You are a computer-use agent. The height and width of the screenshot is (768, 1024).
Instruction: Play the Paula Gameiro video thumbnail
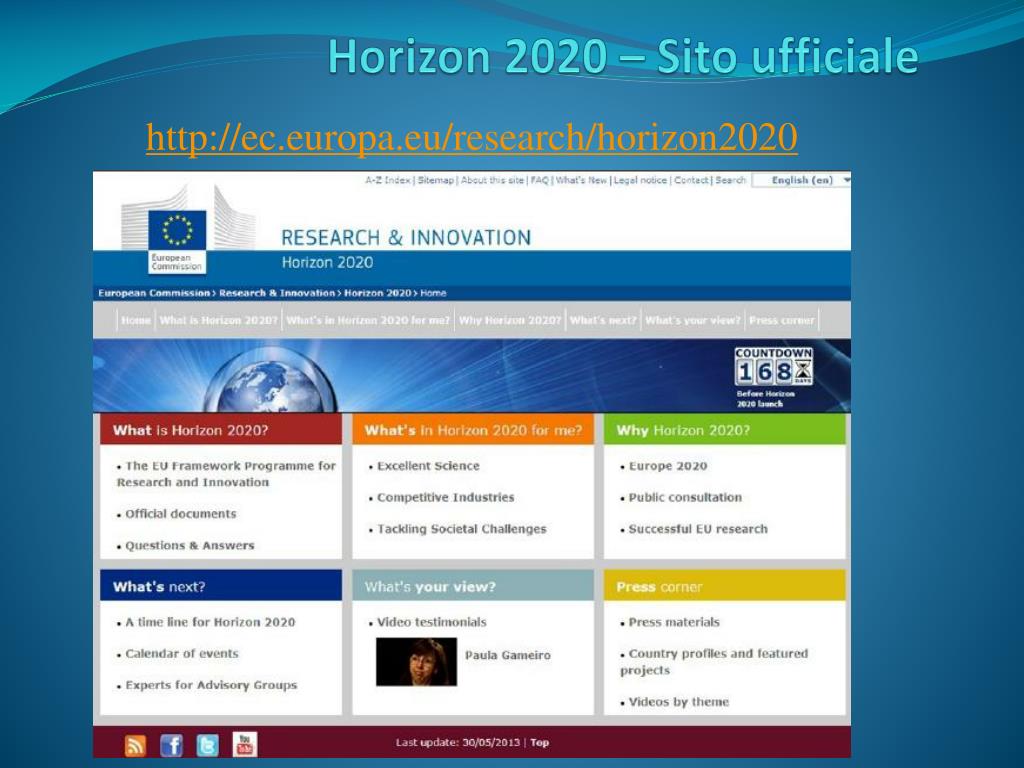pyautogui.click(x=416, y=662)
